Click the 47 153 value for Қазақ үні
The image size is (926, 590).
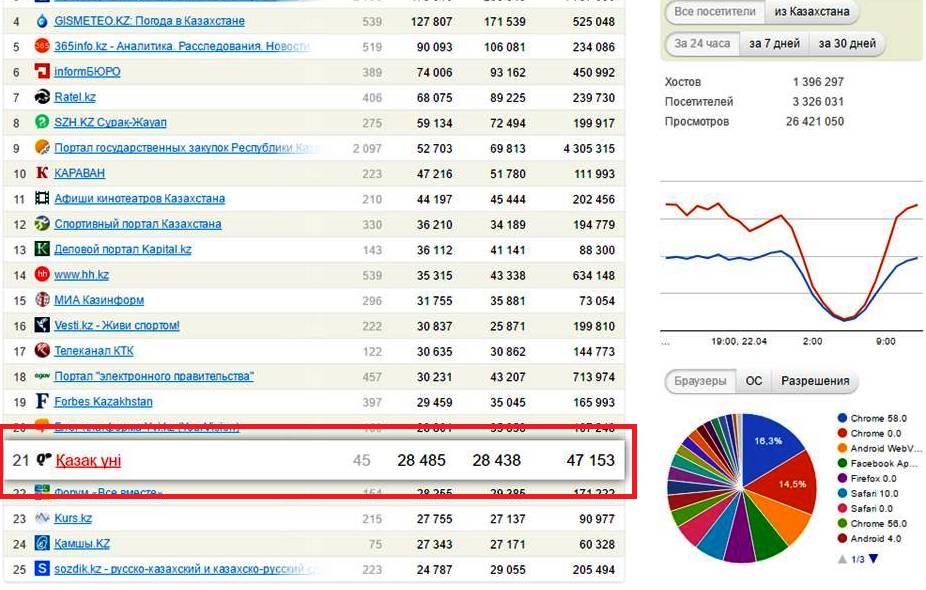[590, 460]
